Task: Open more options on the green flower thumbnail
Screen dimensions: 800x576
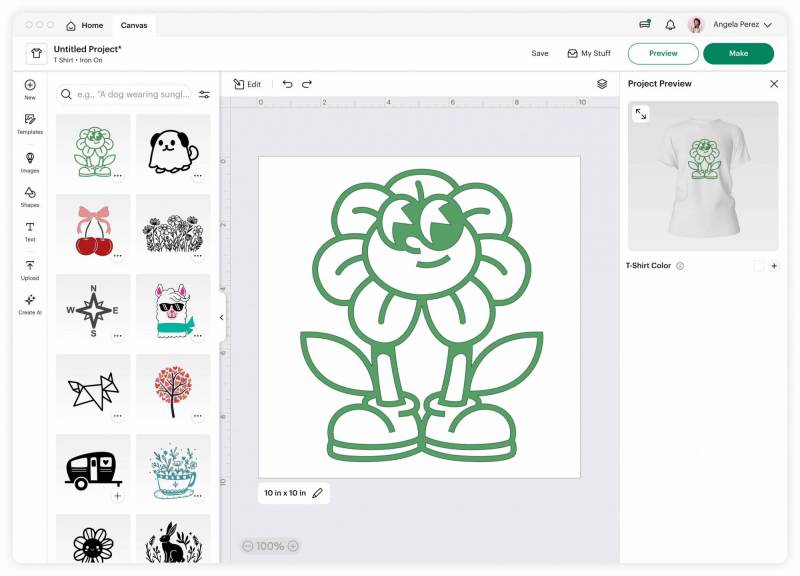Action: pos(118,176)
